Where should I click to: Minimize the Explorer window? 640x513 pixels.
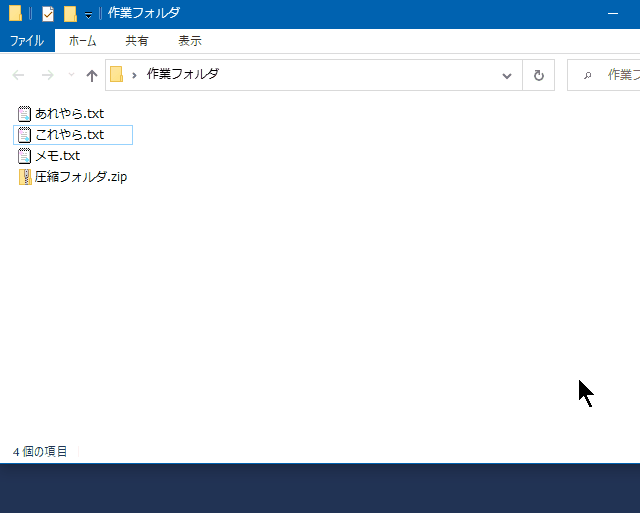tap(611, 14)
